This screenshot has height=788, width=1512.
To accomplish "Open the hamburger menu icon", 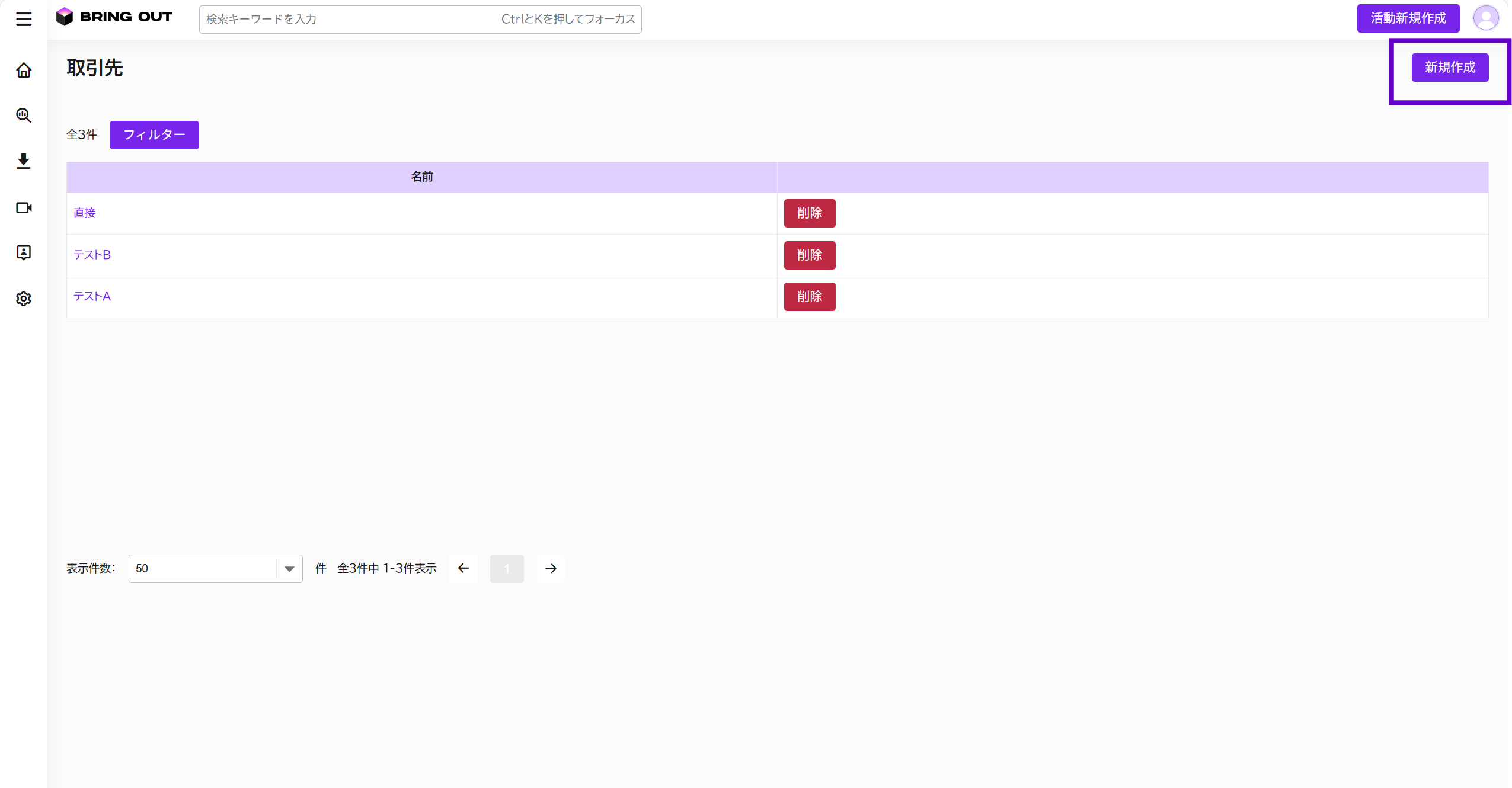I will point(24,19).
